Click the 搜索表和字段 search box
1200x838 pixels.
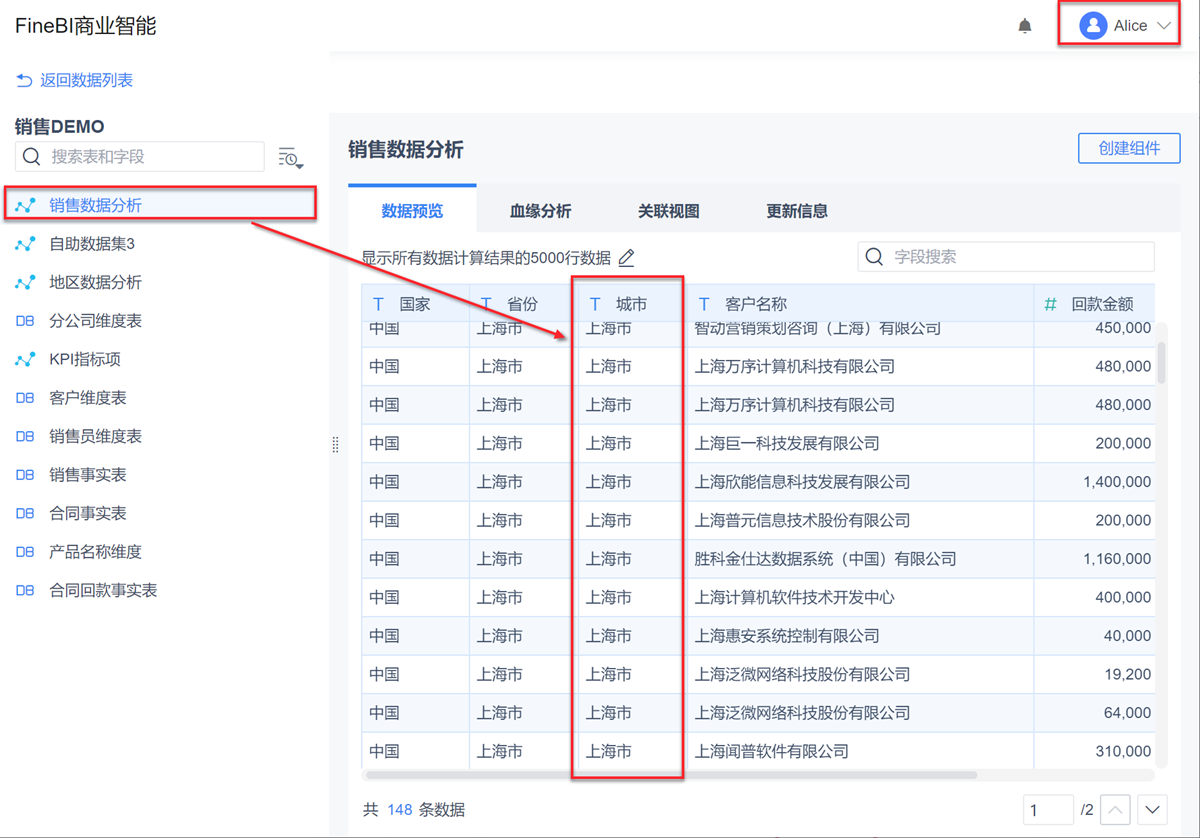coord(140,157)
